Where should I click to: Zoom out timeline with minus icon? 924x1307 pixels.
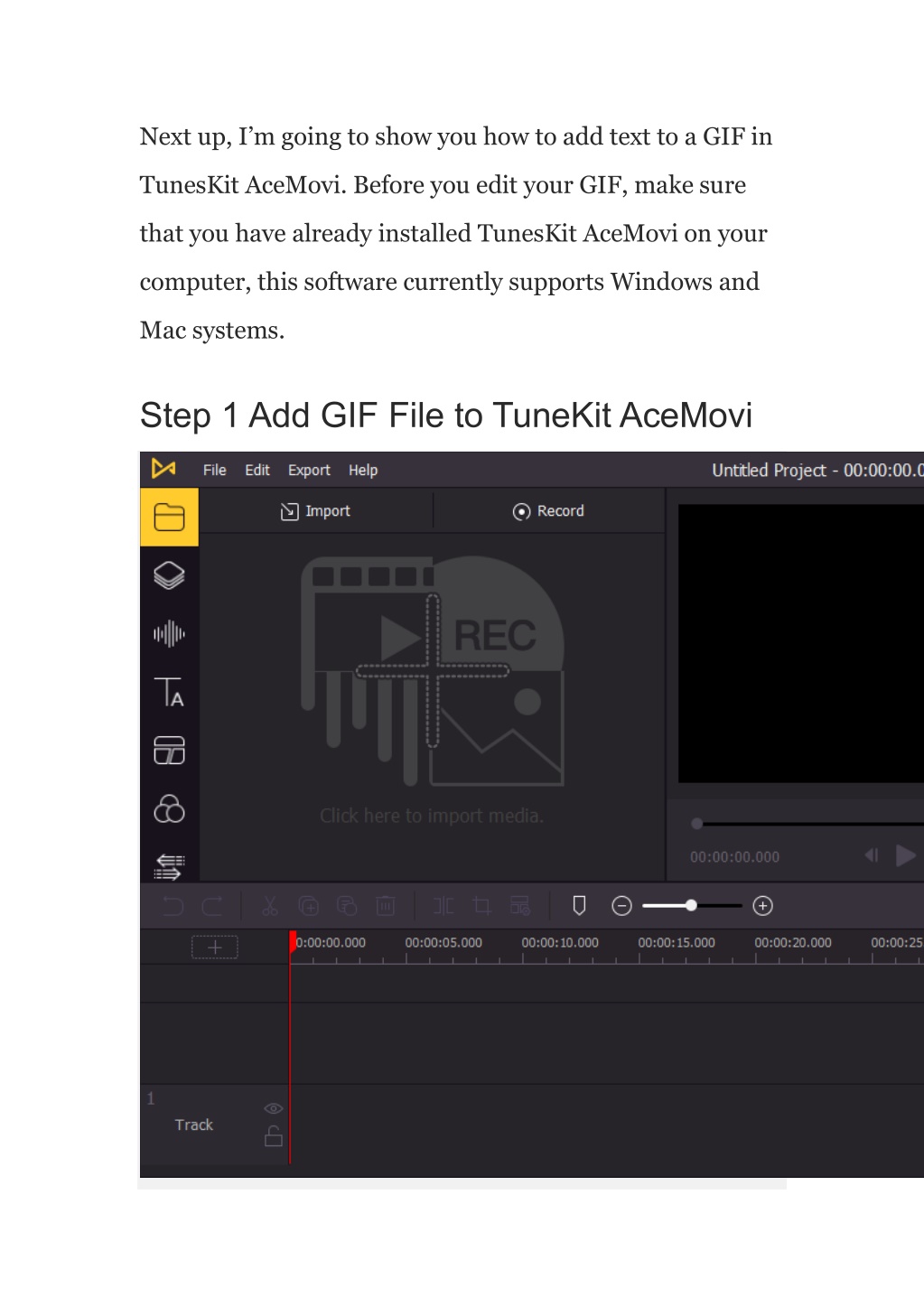click(x=621, y=906)
